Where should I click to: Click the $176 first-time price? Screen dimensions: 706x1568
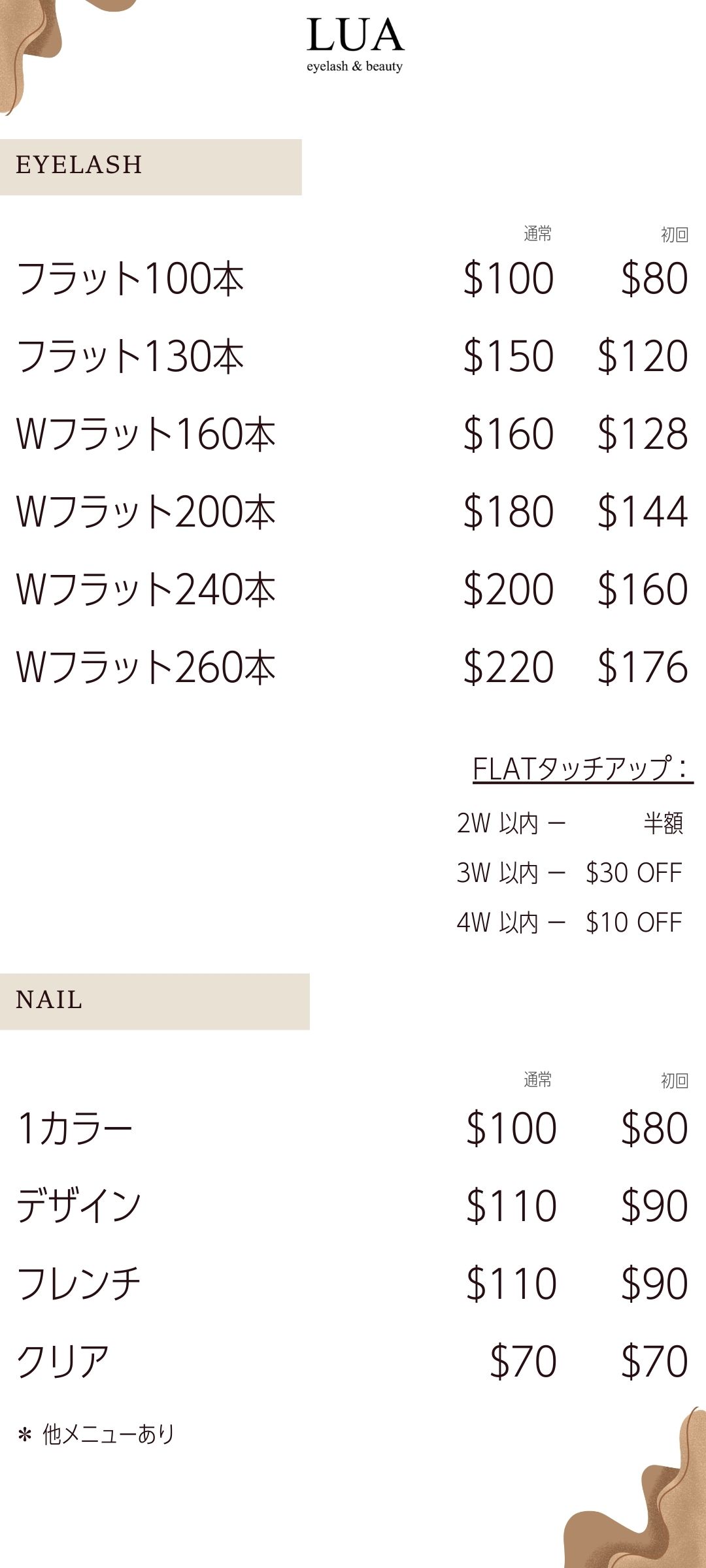(x=643, y=667)
